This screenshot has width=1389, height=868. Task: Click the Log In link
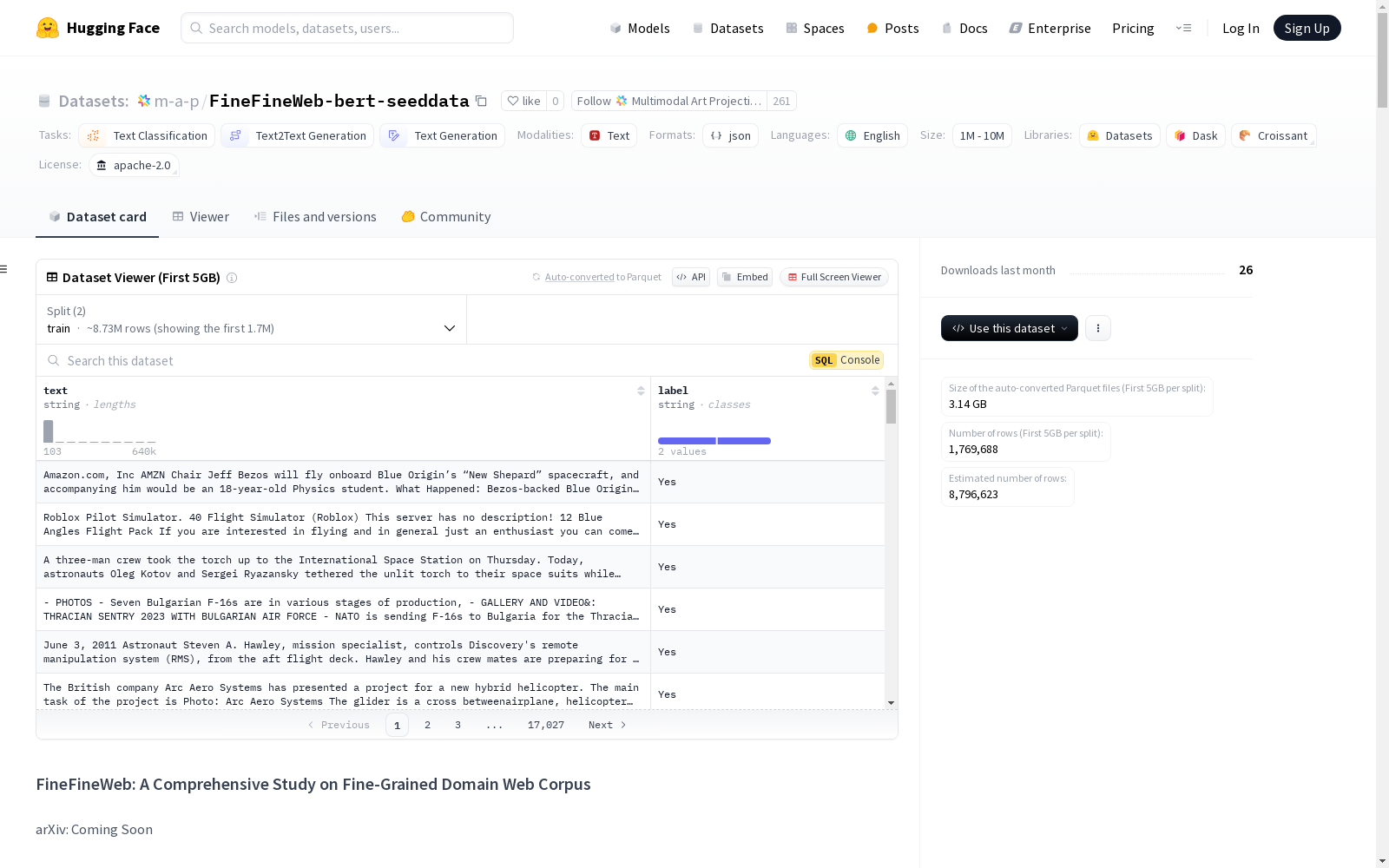pos(1241,28)
